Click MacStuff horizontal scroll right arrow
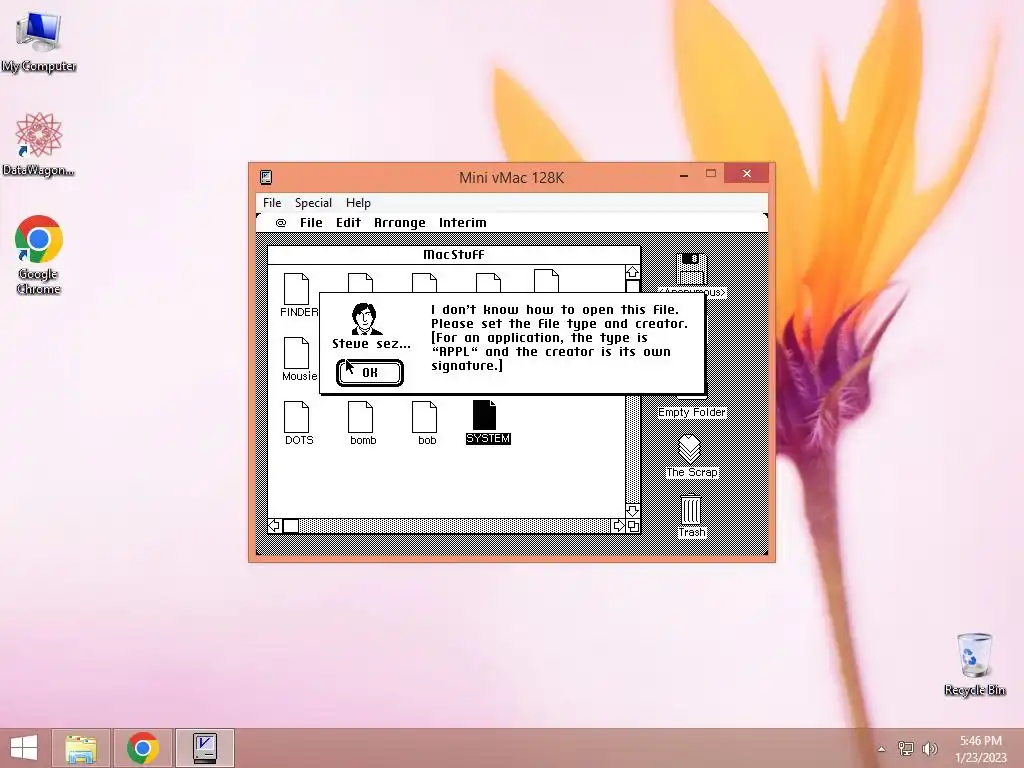The width and height of the screenshot is (1024, 768). (618, 526)
